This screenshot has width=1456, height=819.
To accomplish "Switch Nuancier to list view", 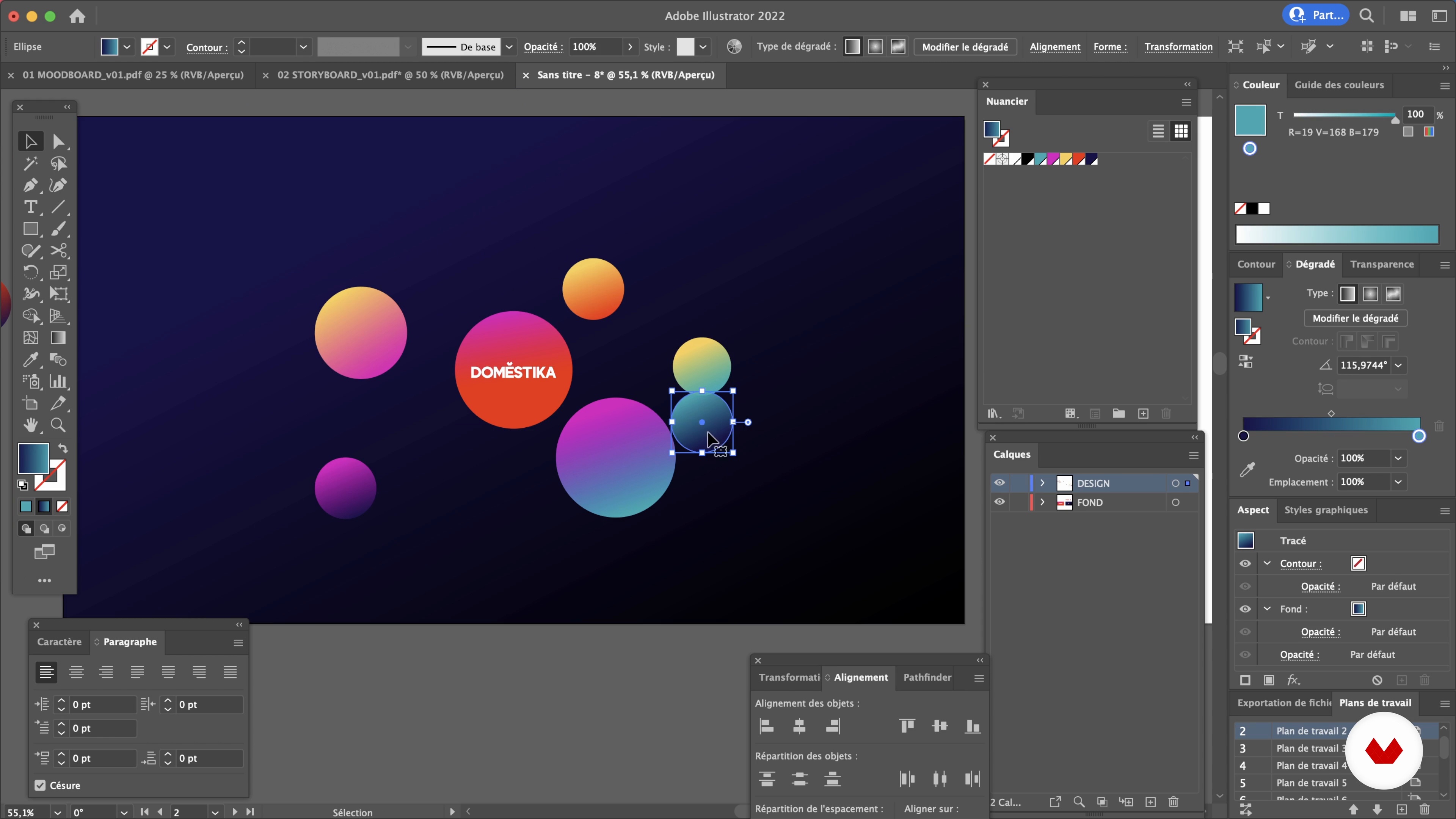I will [1158, 132].
